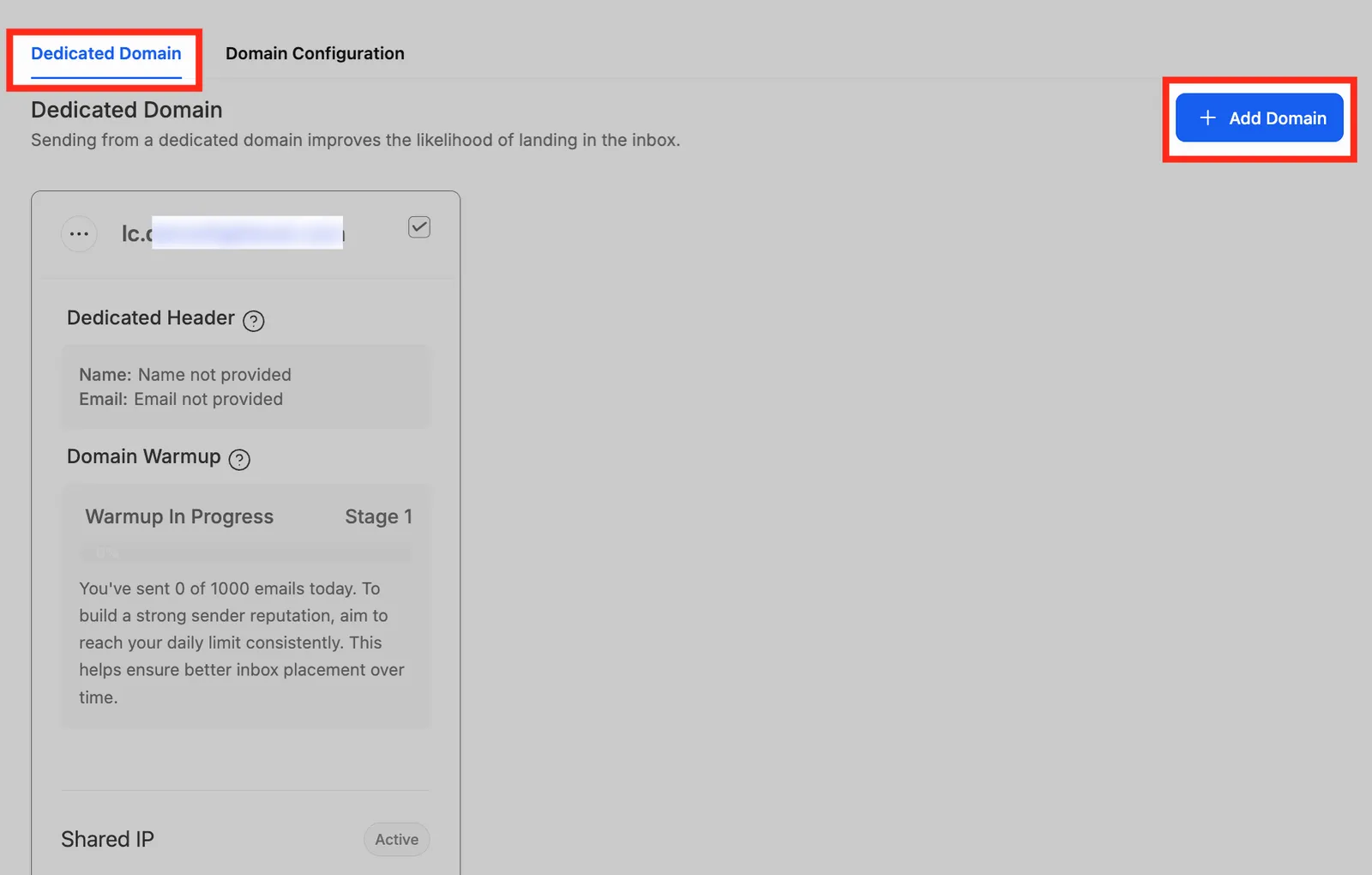Image resolution: width=1372 pixels, height=875 pixels.
Task: Toggle the checkbox on the domain card
Action: pos(419,227)
